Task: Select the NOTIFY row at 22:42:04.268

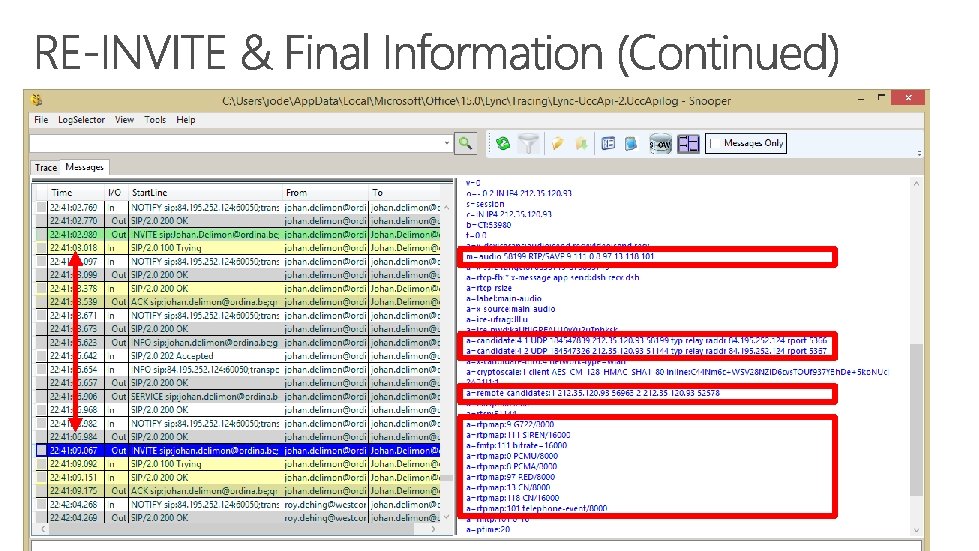Action: tap(238, 504)
